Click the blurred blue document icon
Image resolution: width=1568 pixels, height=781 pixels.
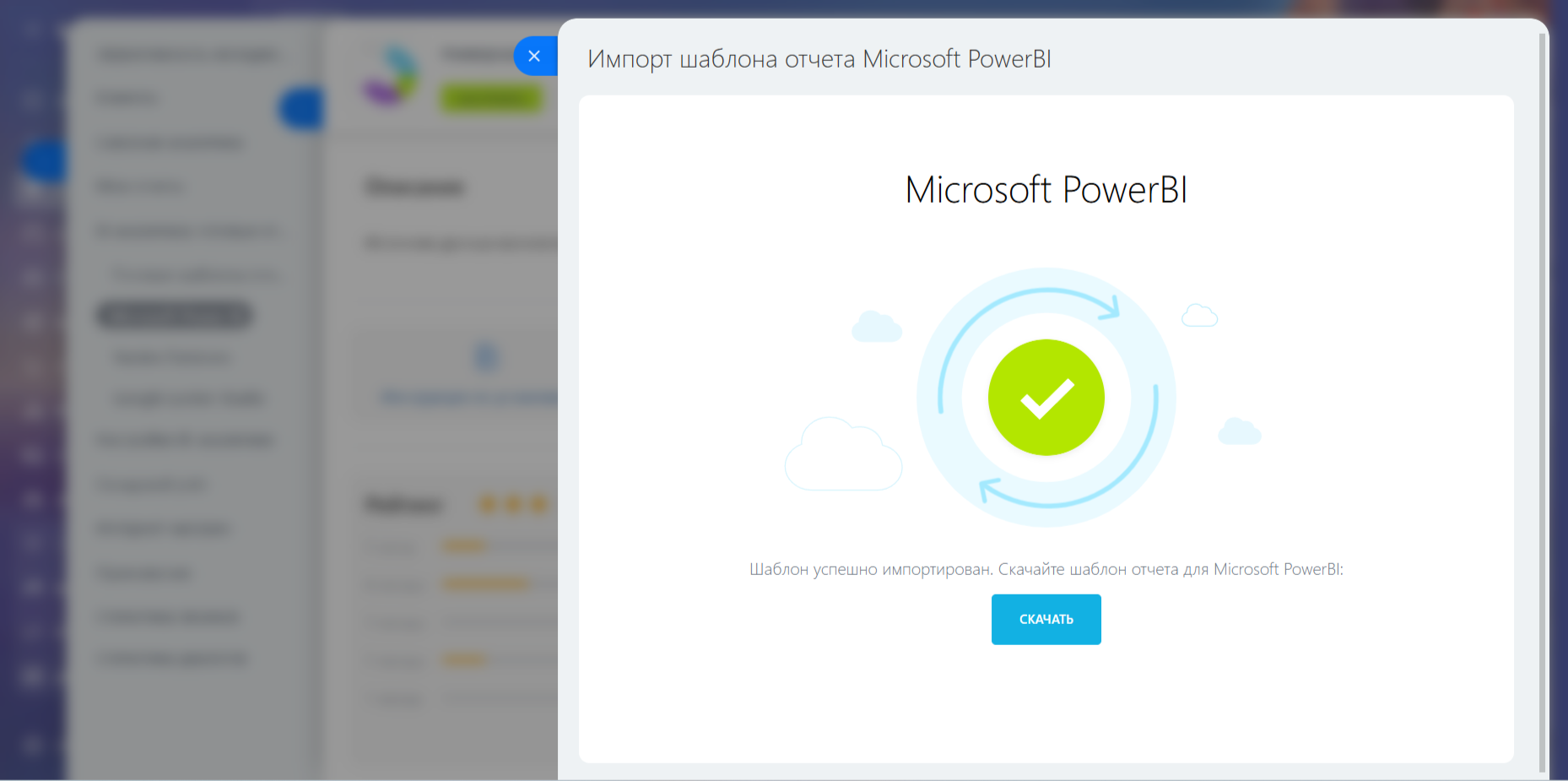coord(486,357)
